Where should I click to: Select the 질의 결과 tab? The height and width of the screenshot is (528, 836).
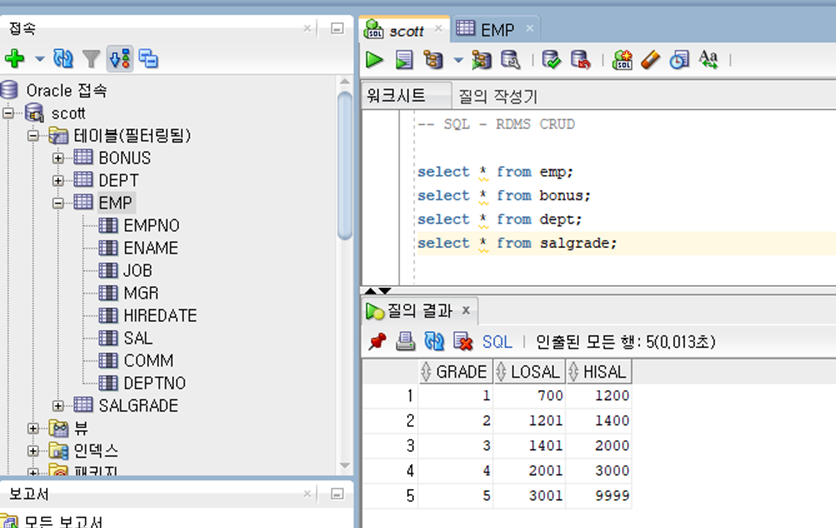click(x=420, y=310)
